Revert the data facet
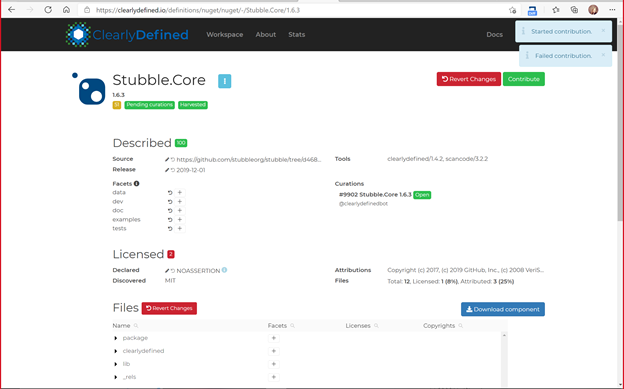Viewport: 624px width, 389px height. tap(170, 193)
